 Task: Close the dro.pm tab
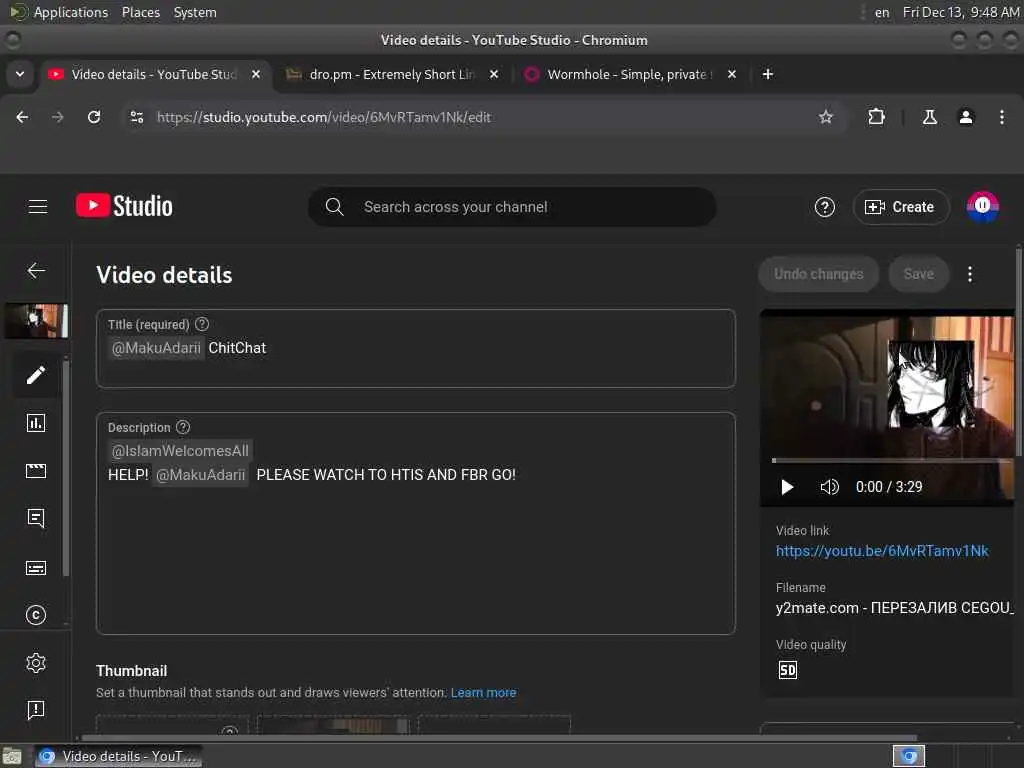[x=494, y=74]
